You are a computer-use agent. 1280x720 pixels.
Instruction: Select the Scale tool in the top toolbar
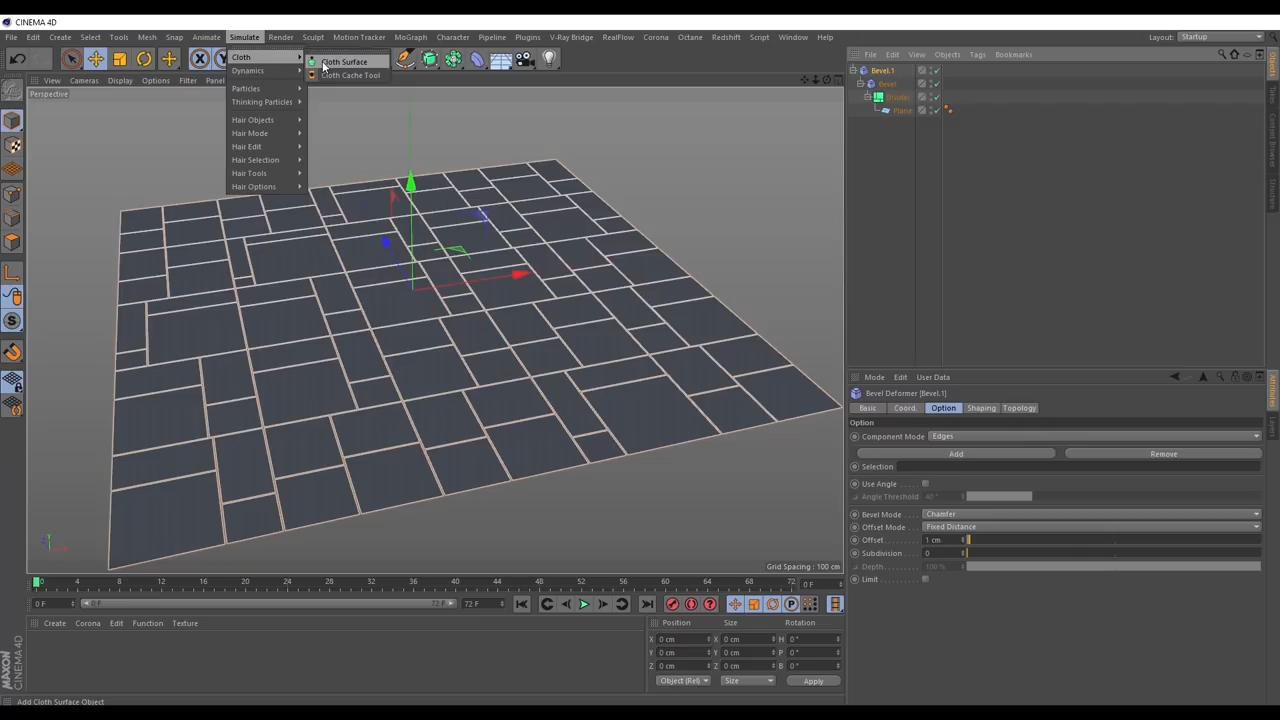coord(120,59)
